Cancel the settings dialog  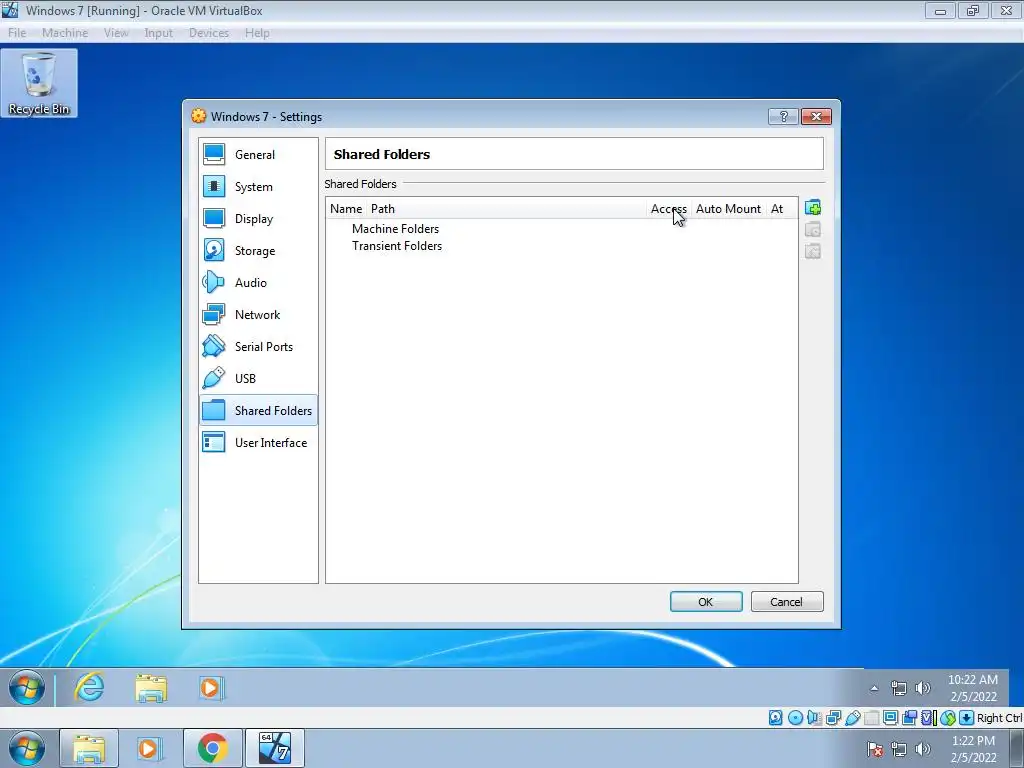(787, 601)
